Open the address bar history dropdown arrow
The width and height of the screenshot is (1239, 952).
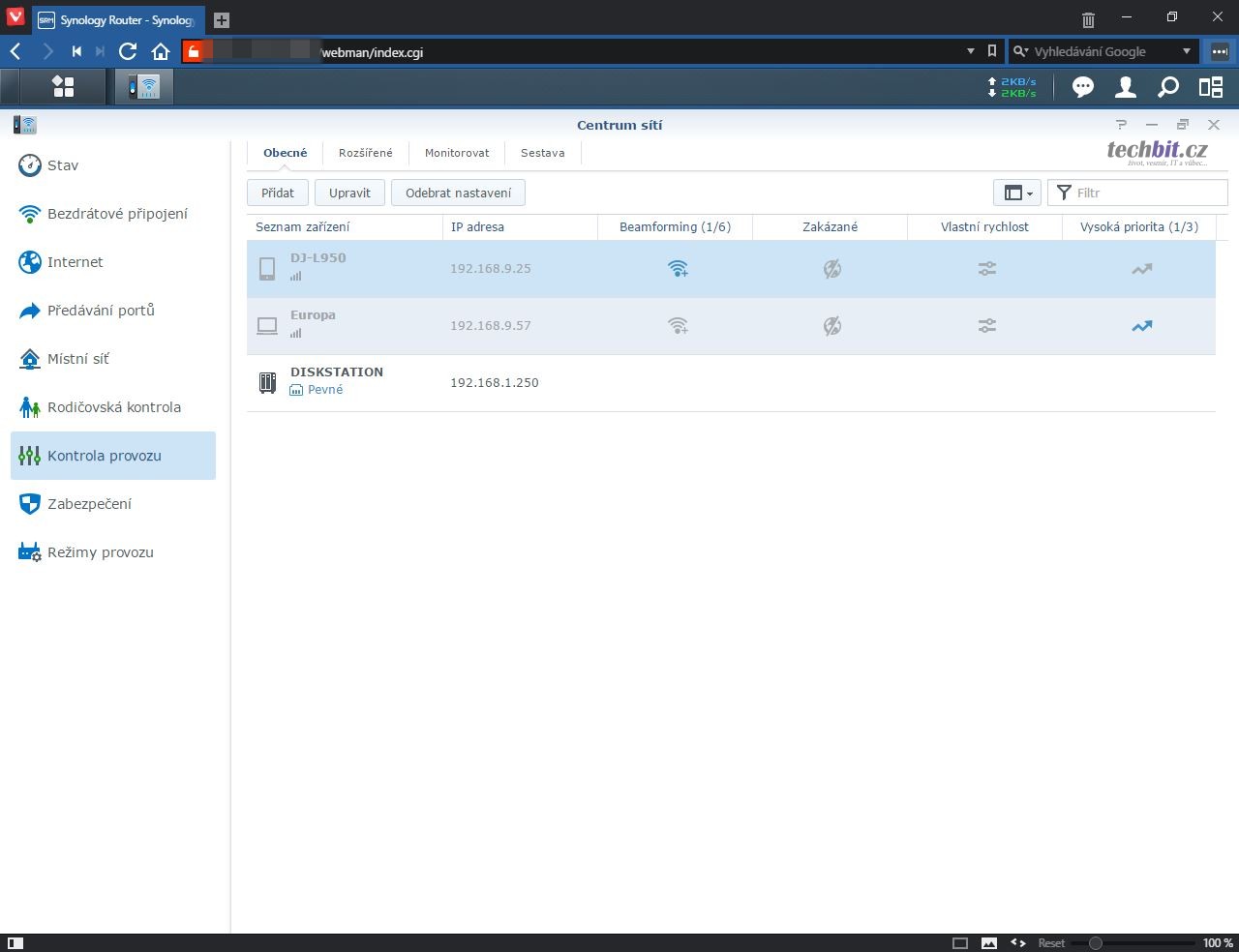[971, 51]
